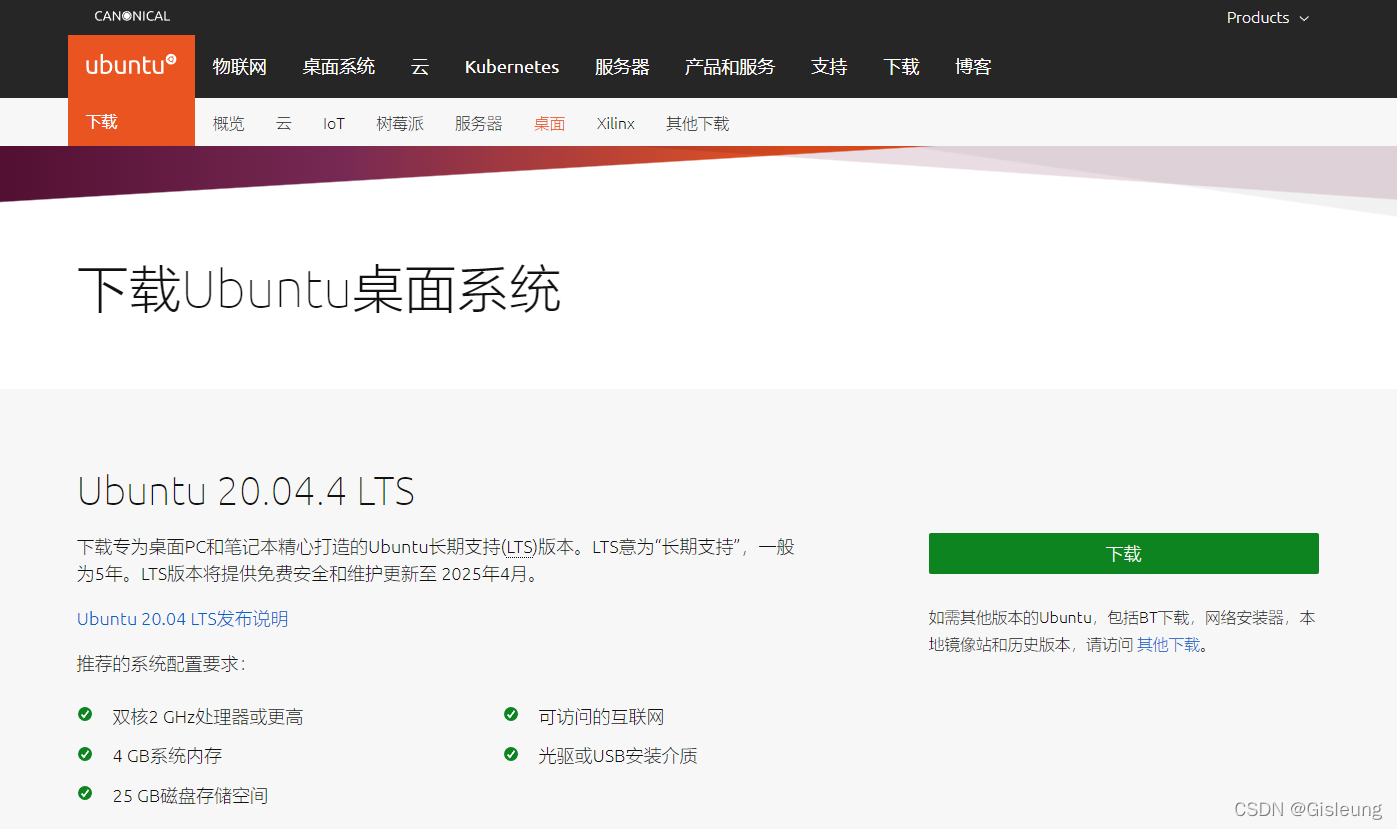The height and width of the screenshot is (829, 1397).
Task: Click checkmark beside 可访问的互联网
Action: 511,714
